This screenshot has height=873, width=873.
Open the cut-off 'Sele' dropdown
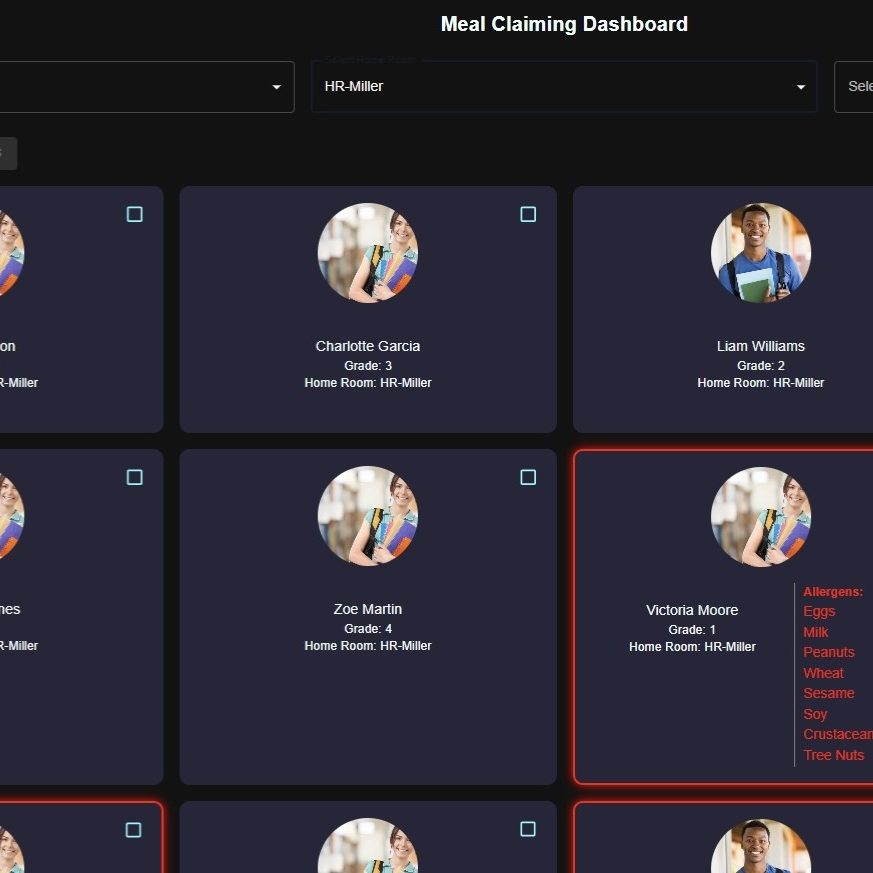click(x=854, y=87)
